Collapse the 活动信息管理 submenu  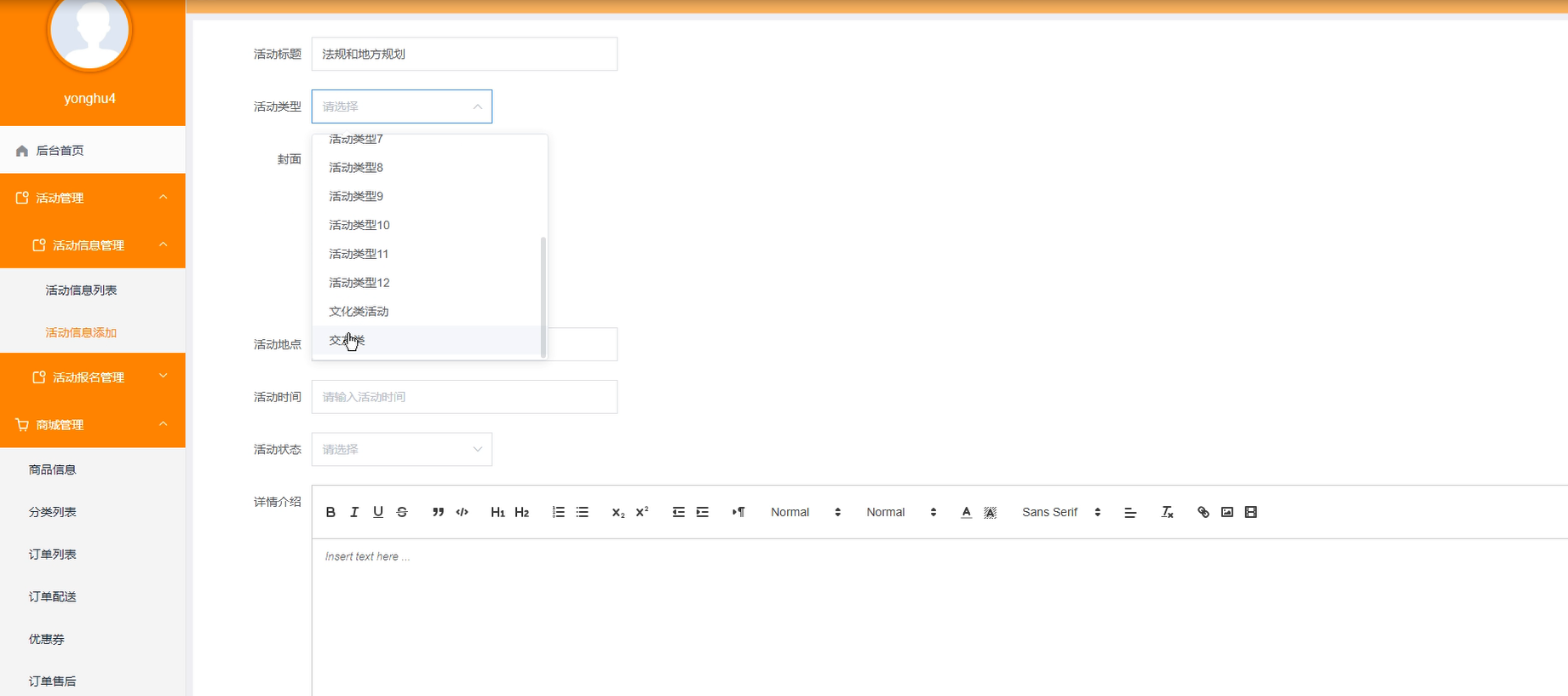click(x=93, y=245)
